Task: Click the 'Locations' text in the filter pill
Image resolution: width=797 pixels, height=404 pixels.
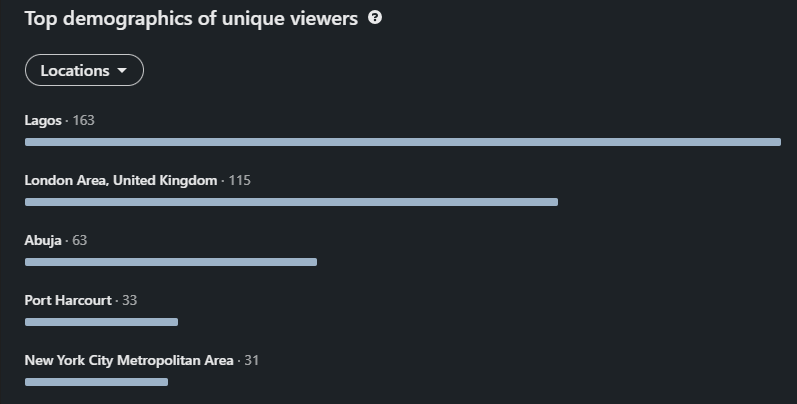Action: [75, 71]
